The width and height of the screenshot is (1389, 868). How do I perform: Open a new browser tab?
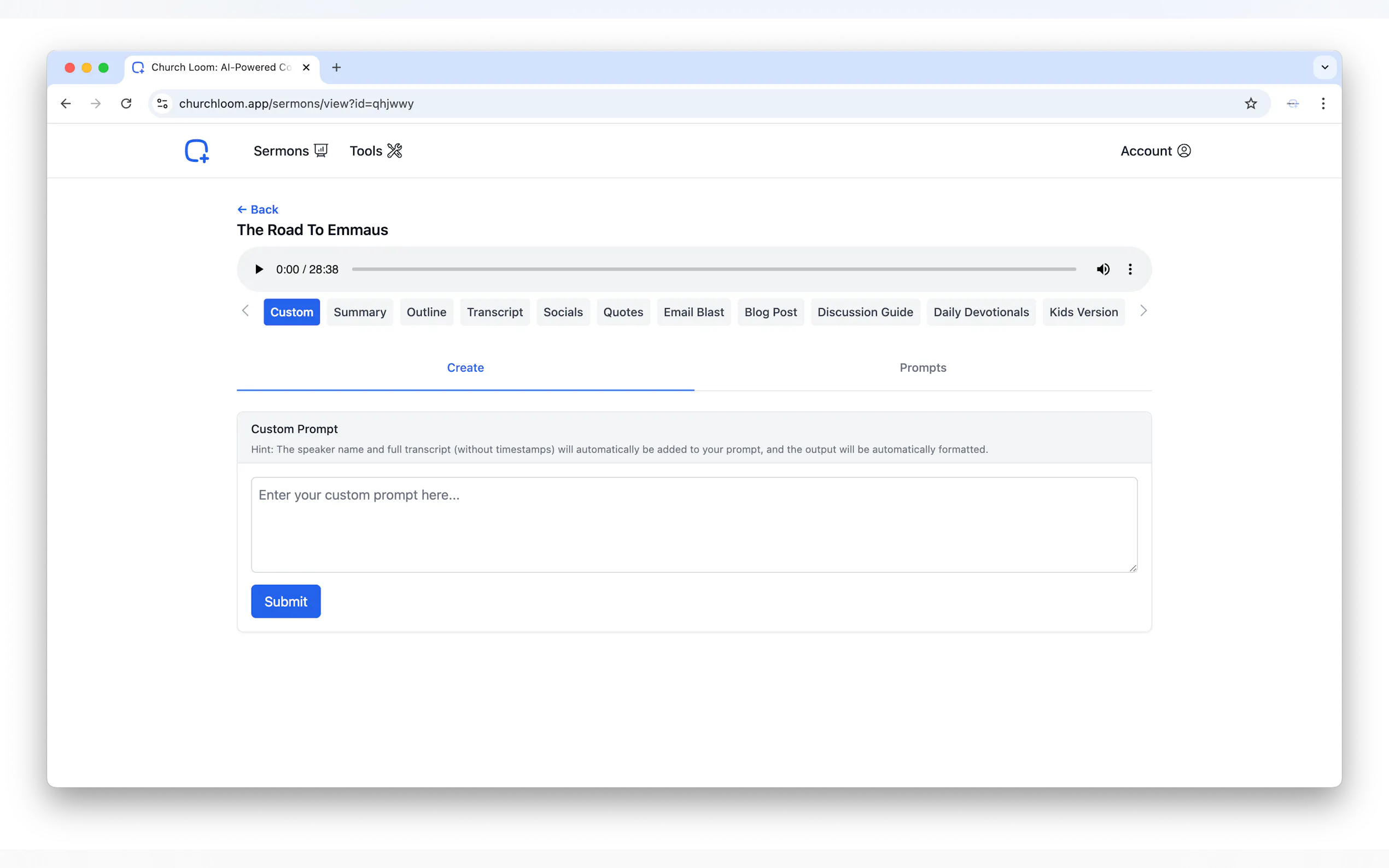(336, 68)
